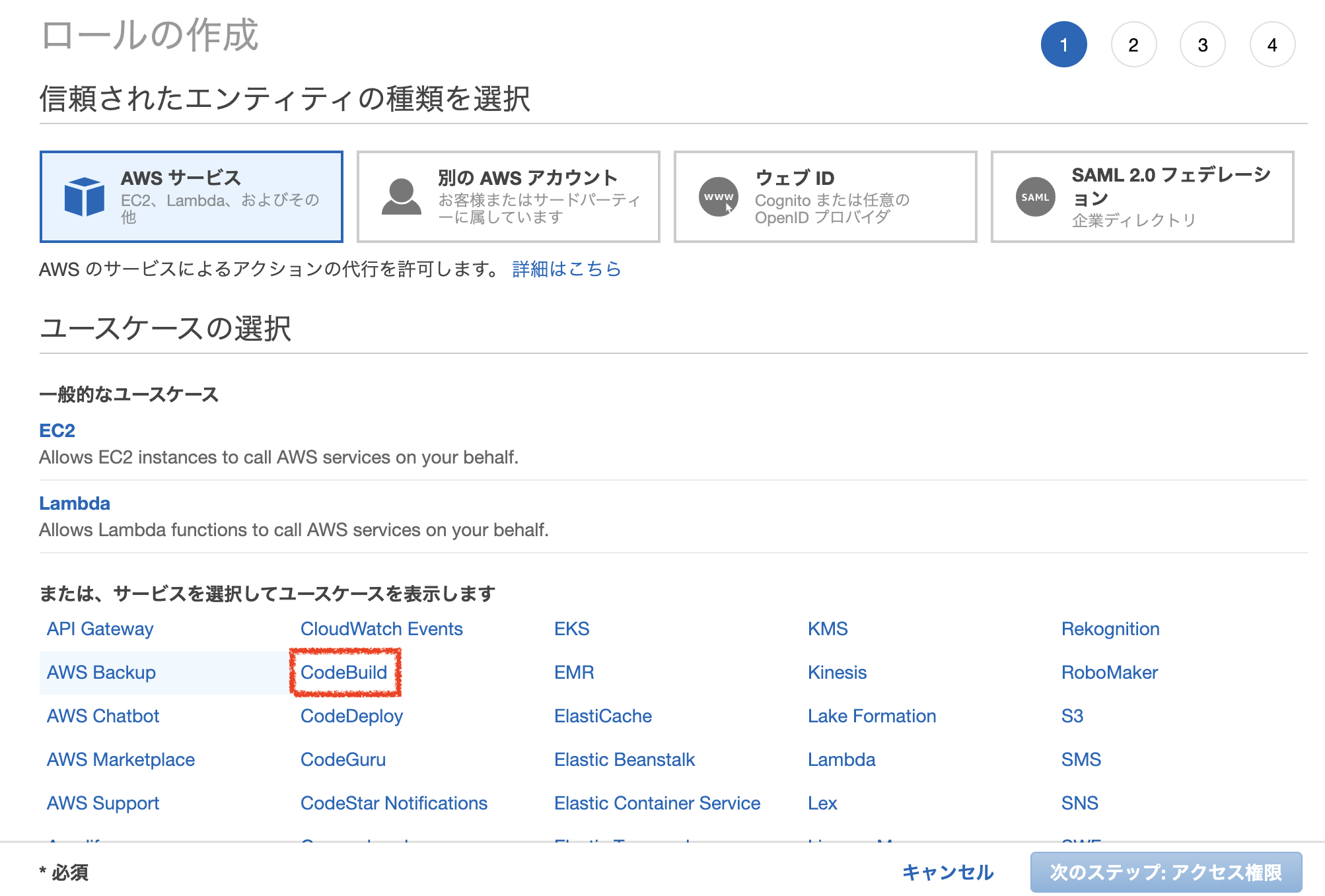Image resolution: width=1325 pixels, height=896 pixels.
Task: Select the Elastic Container Service link
Action: tap(657, 803)
